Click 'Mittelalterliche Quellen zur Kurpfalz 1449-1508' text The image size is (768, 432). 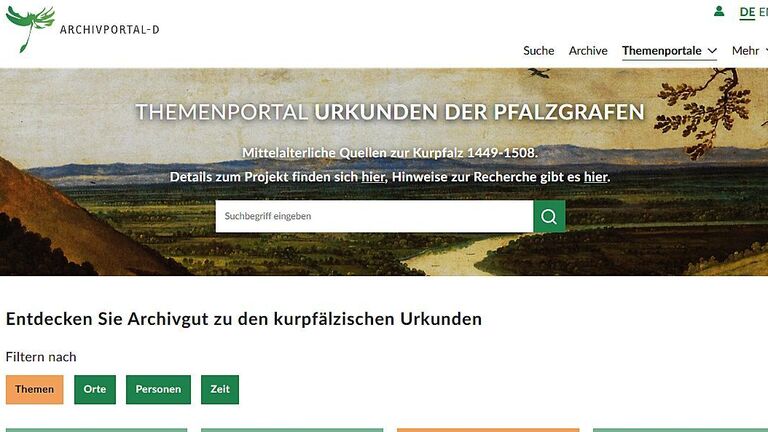390,153
